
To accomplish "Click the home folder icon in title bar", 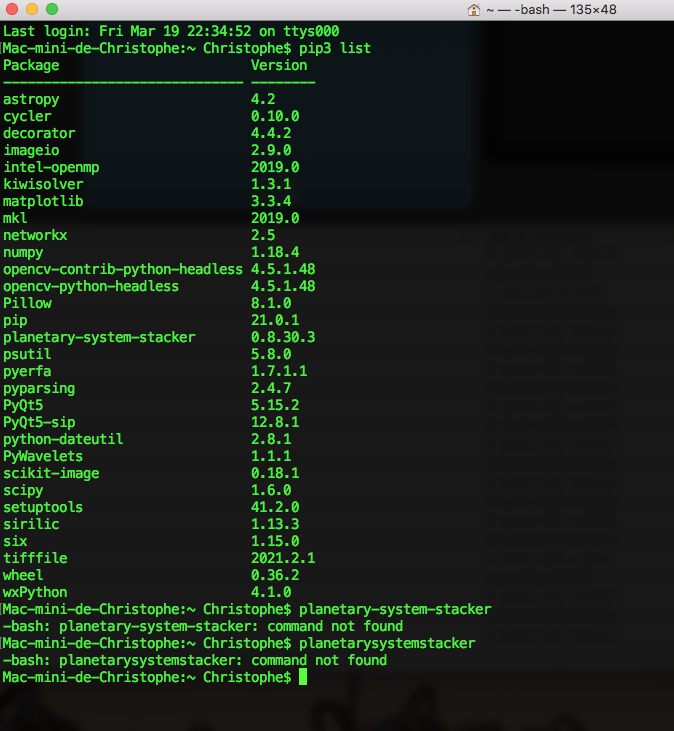I will [x=474, y=9].
